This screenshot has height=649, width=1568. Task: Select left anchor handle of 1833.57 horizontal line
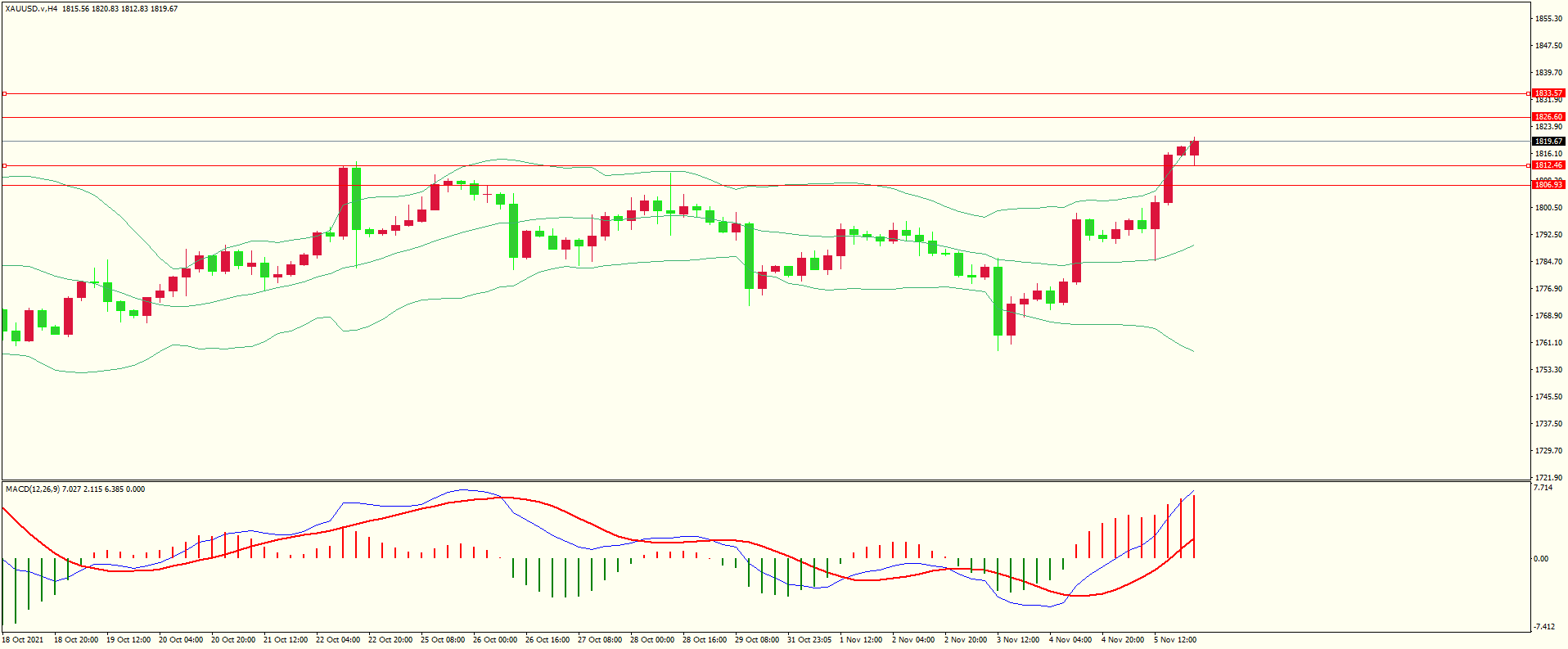pos(4,94)
